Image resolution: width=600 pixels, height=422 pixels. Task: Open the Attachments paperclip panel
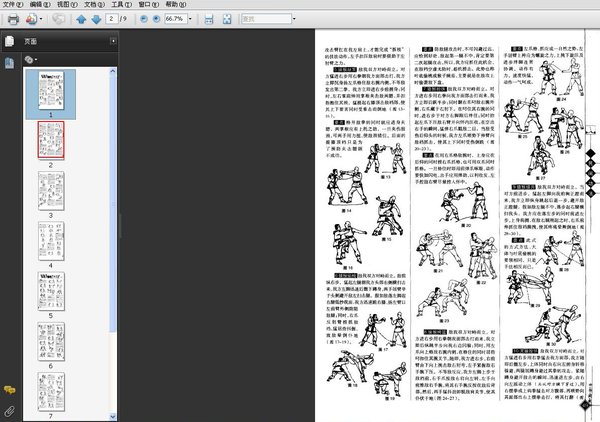(x=9, y=411)
